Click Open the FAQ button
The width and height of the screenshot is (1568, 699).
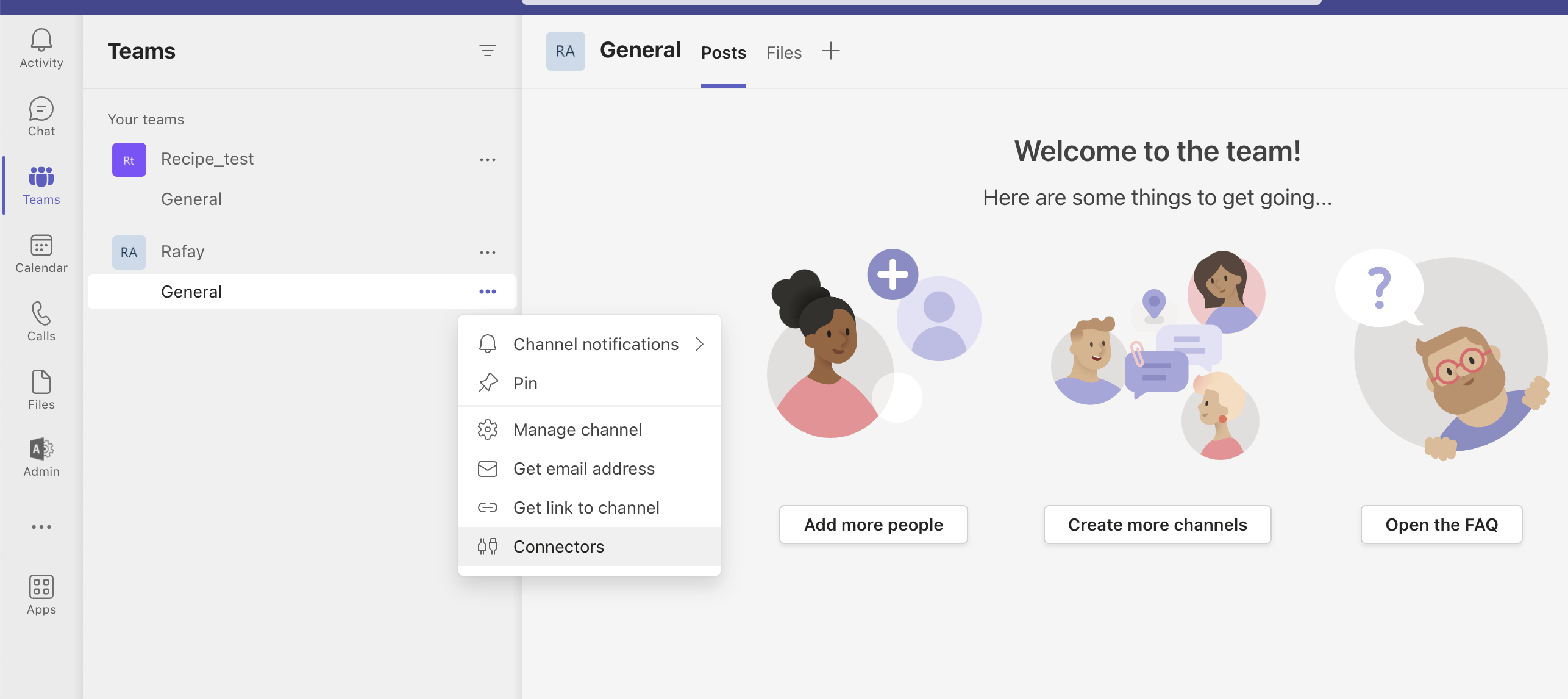(1441, 525)
